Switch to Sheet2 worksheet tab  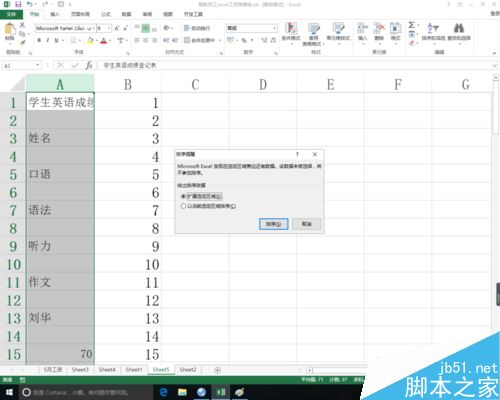pyautogui.click(x=188, y=370)
